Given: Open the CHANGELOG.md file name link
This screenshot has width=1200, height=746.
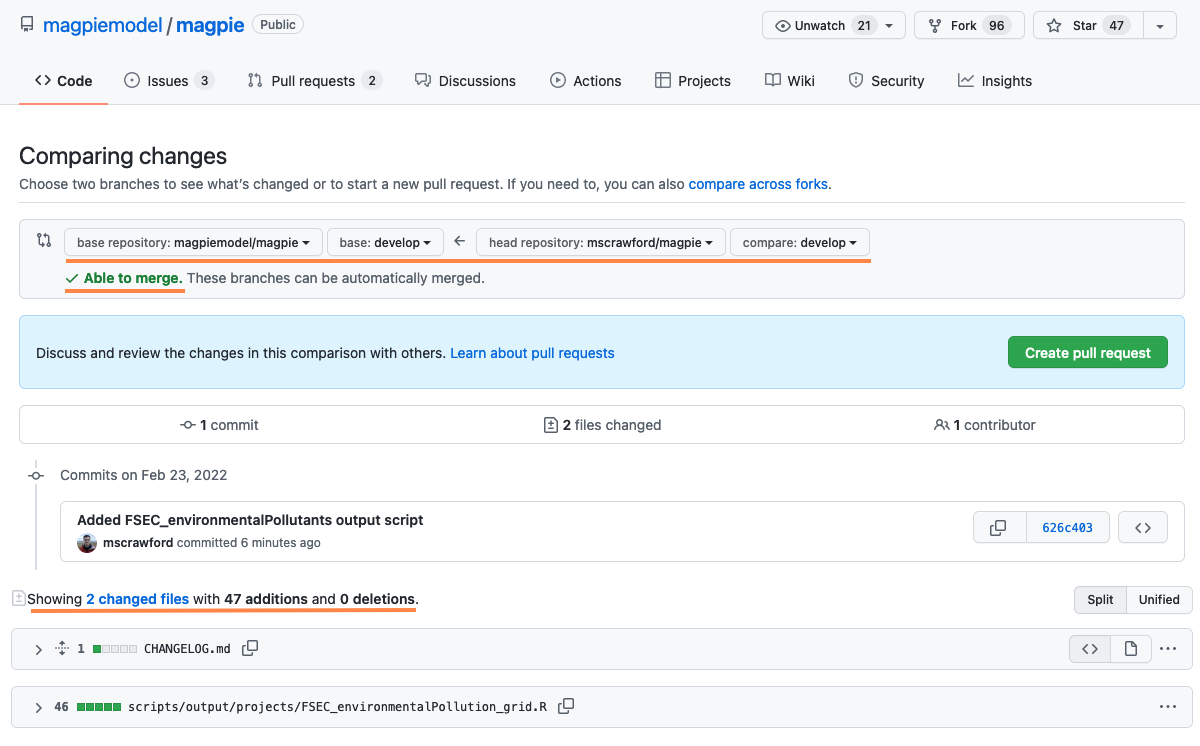Looking at the screenshot, I should click(187, 649).
